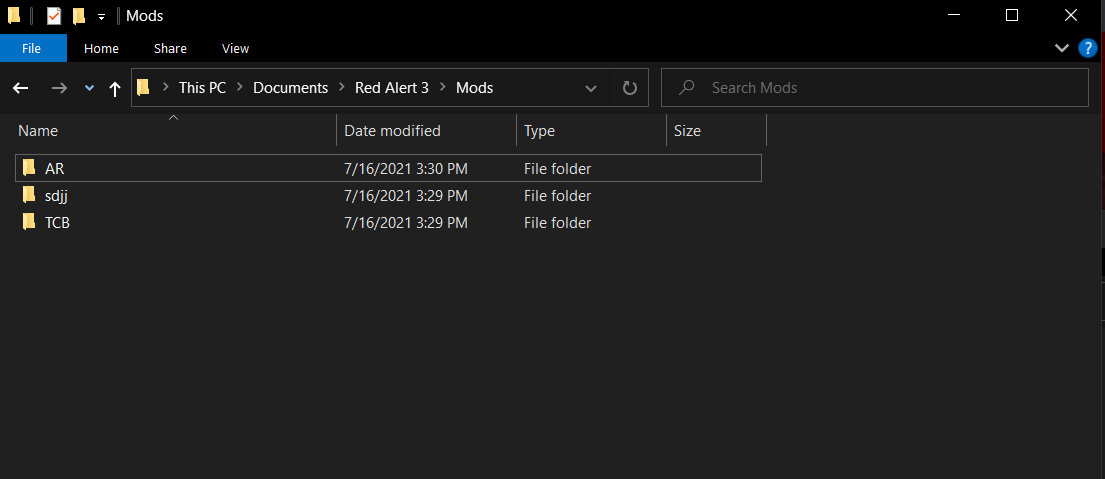
Task: Open Customize Quick Access Toolbar dropdown
Action: [101, 17]
